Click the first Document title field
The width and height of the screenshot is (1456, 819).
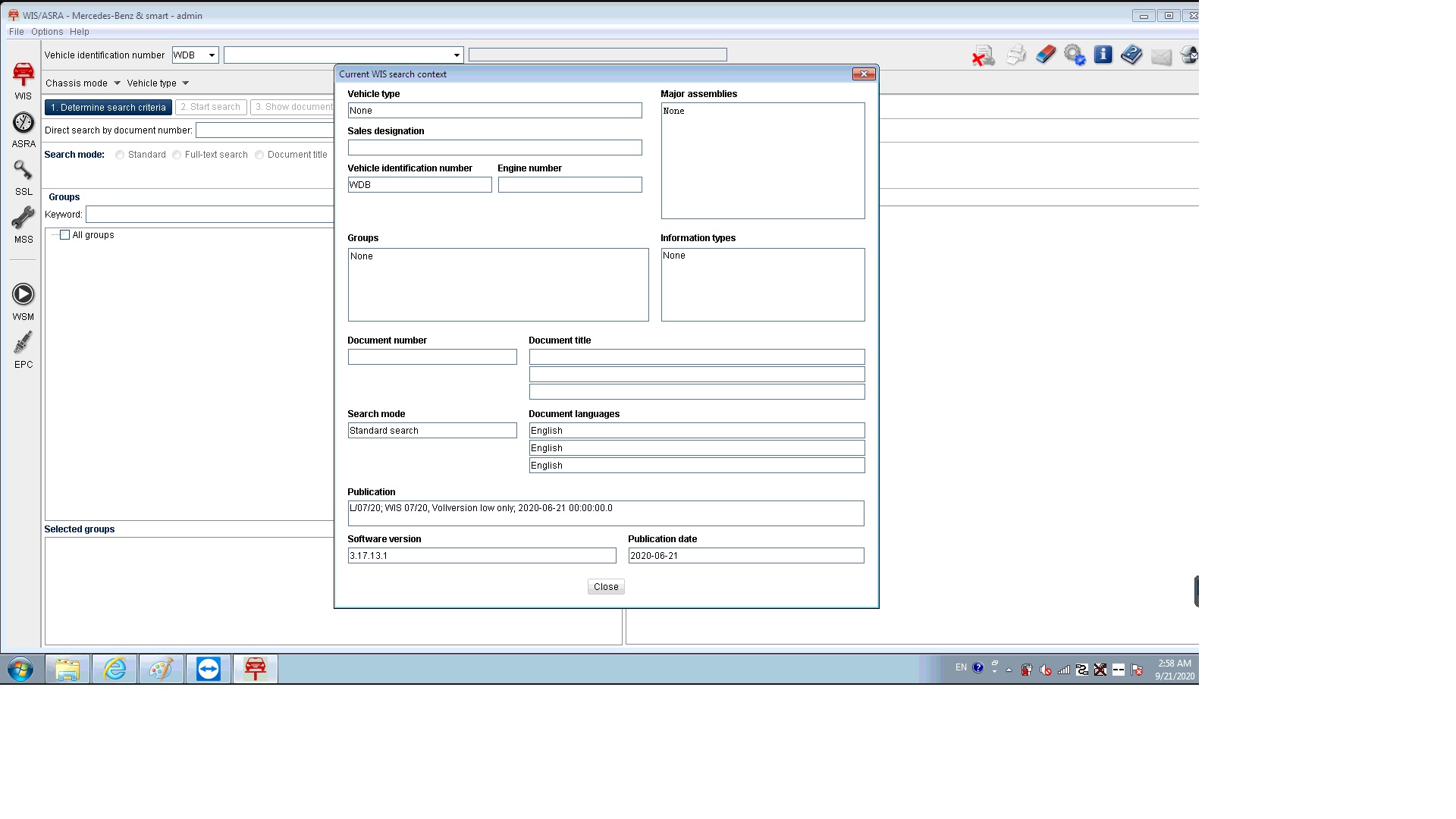697,357
